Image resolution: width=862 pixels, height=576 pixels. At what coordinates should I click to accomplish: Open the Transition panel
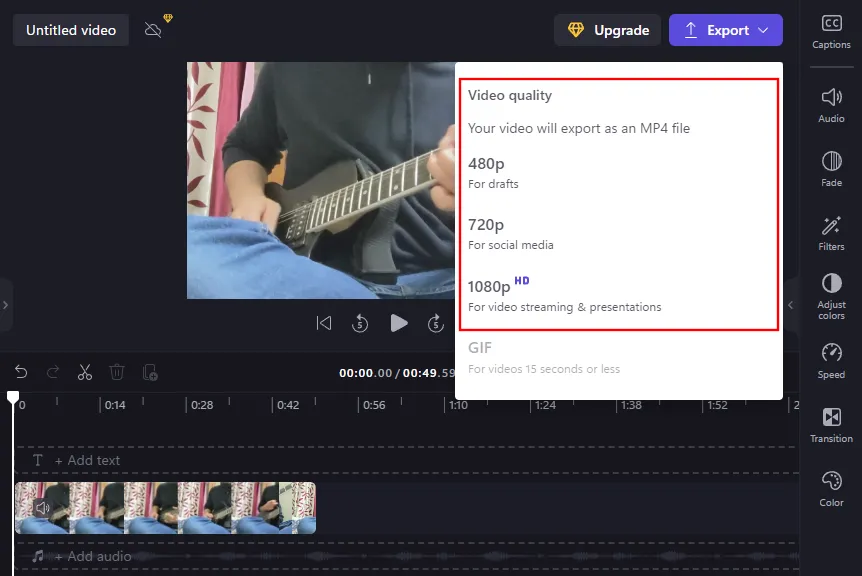[x=831, y=425]
